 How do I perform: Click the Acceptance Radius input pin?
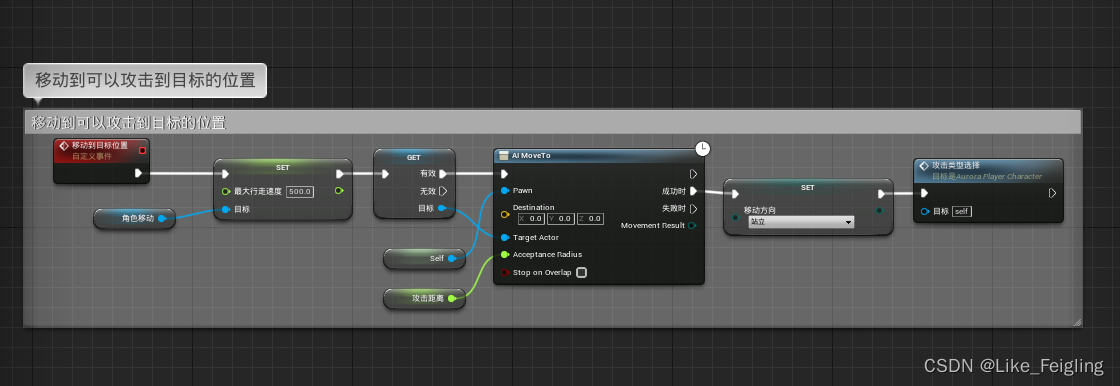[505, 254]
